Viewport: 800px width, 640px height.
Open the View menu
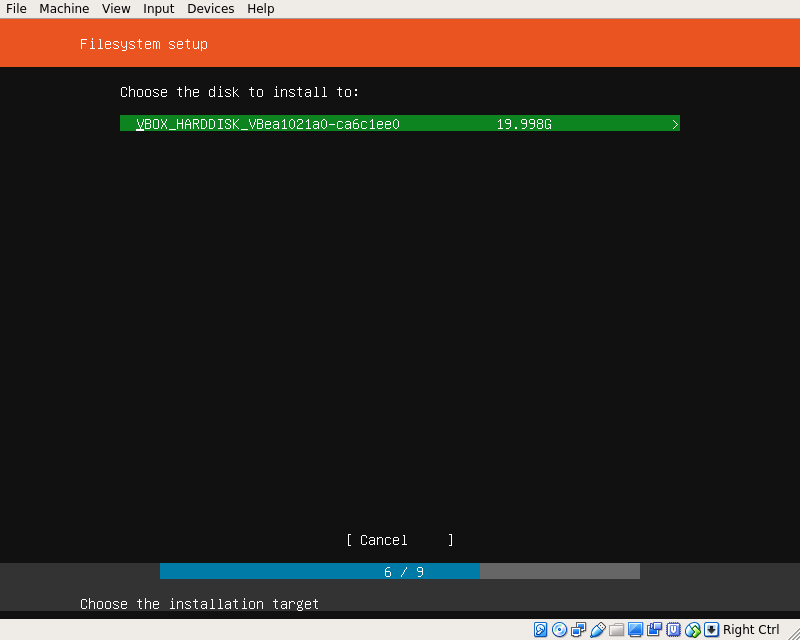116,9
